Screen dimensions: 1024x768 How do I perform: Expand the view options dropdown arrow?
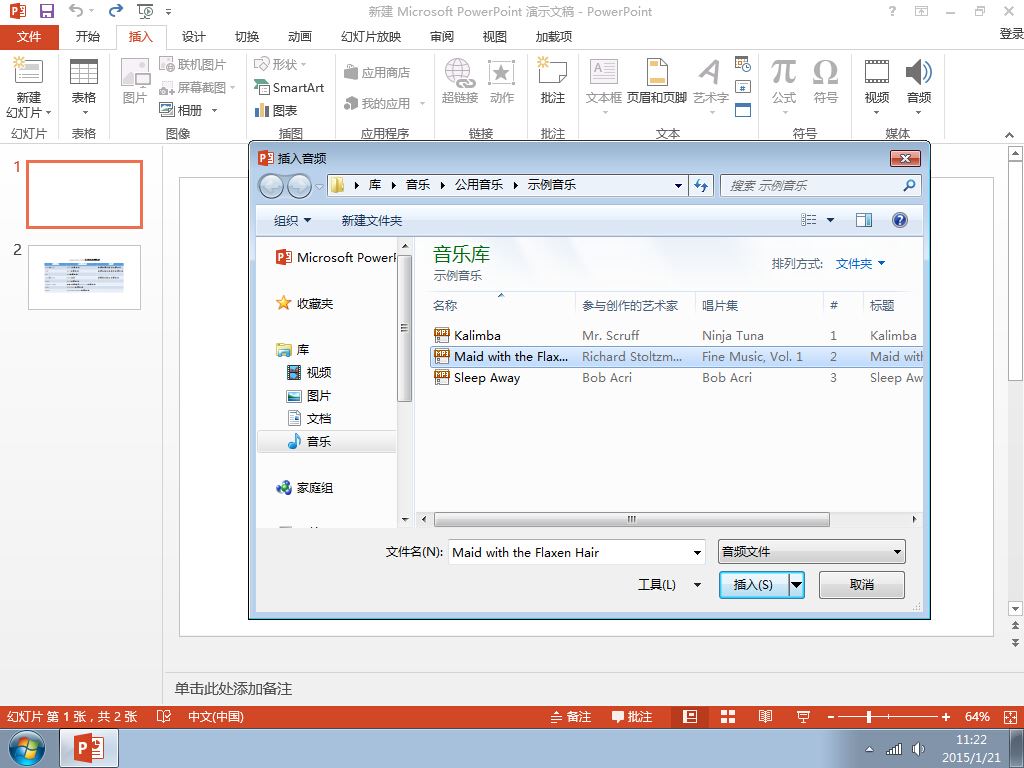pyautogui.click(x=830, y=220)
